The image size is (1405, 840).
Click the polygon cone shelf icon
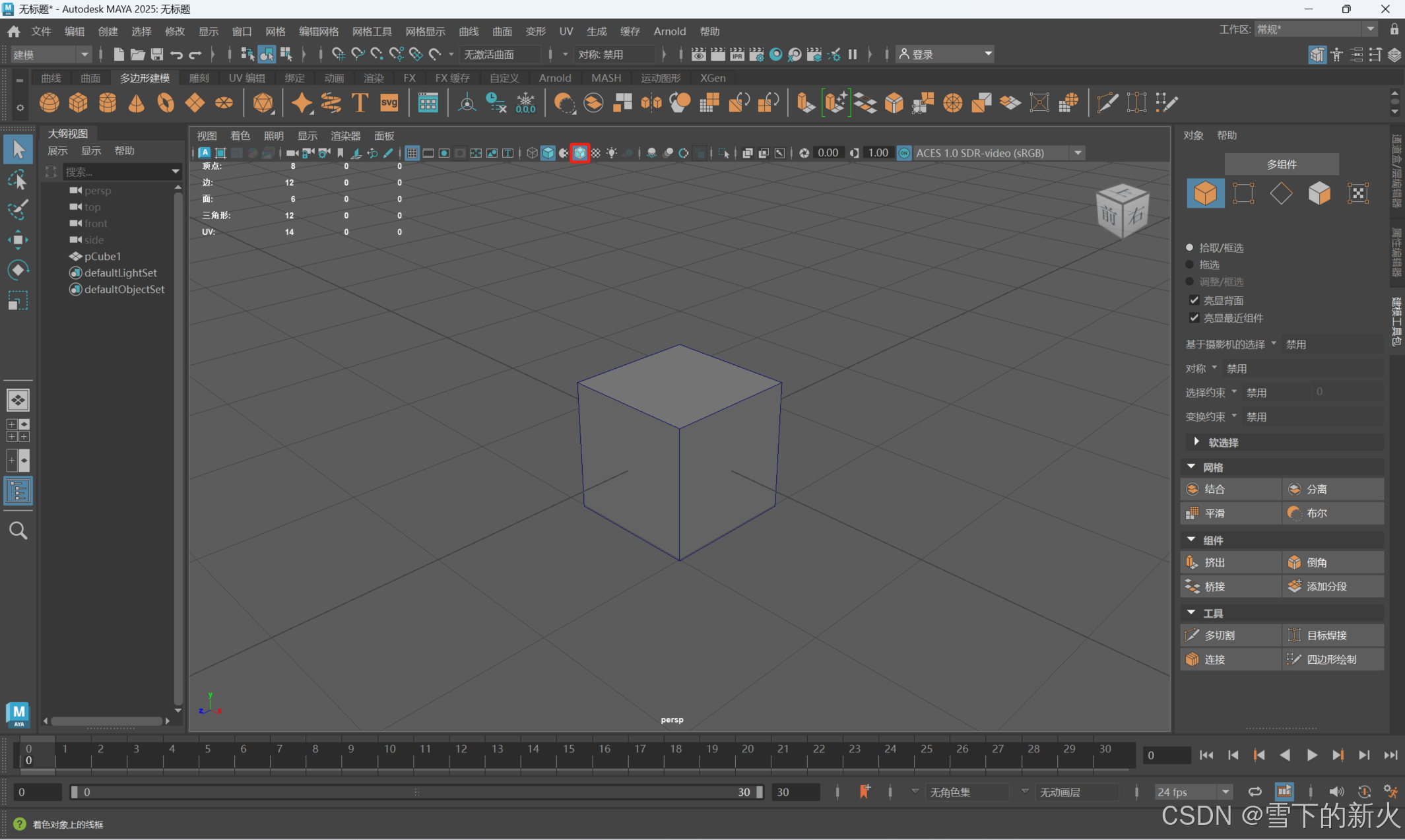point(136,103)
